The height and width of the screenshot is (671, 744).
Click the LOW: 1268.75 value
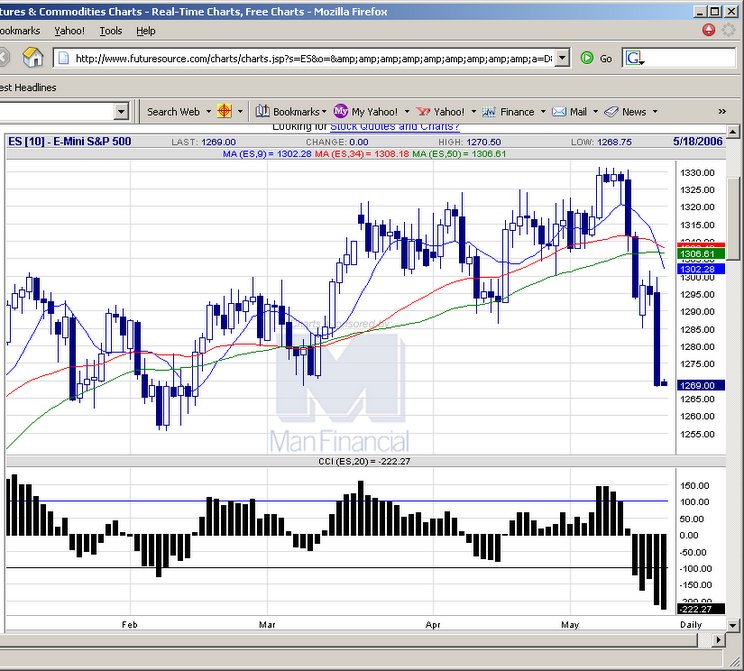point(601,142)
